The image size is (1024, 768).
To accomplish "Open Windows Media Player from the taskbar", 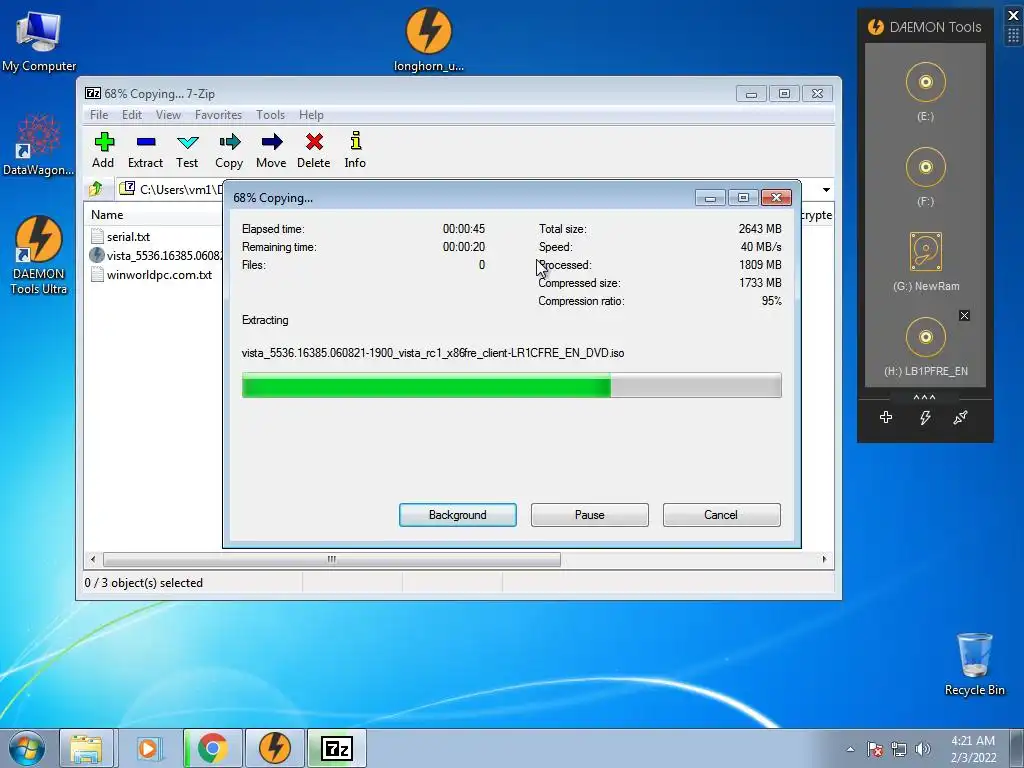I will 149,748.
